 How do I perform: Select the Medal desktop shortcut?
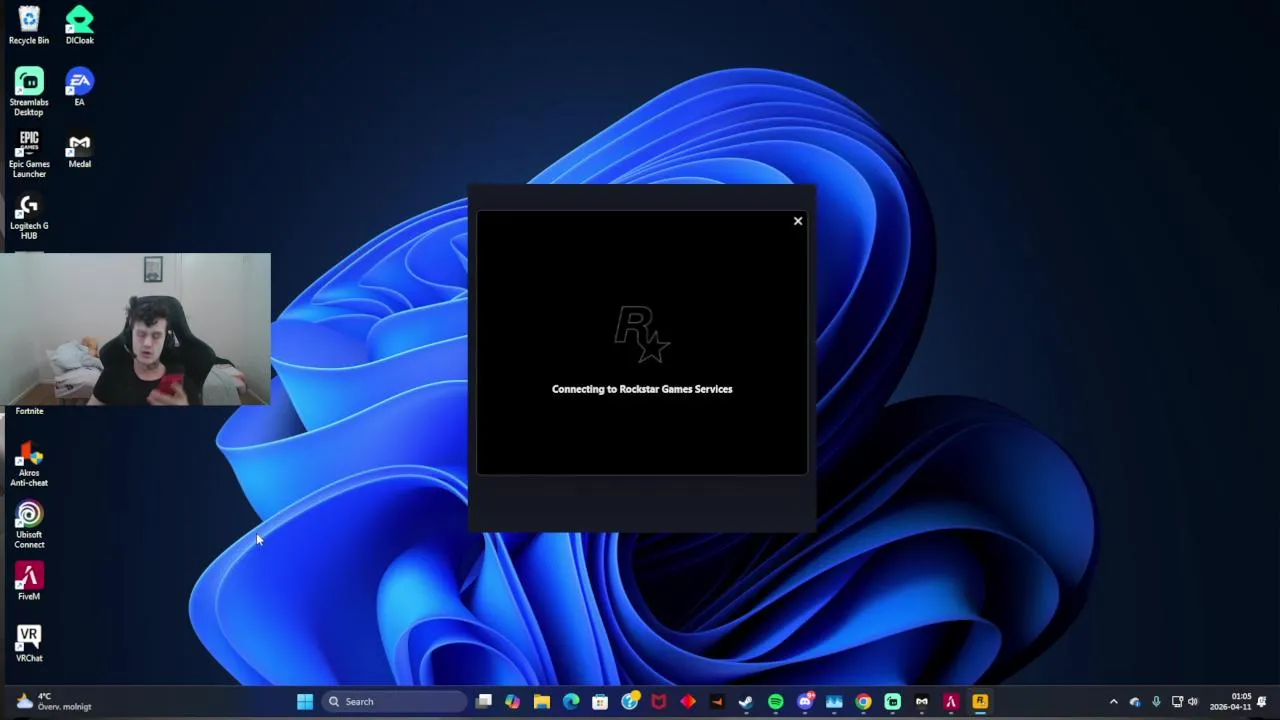tap(80, 149)
